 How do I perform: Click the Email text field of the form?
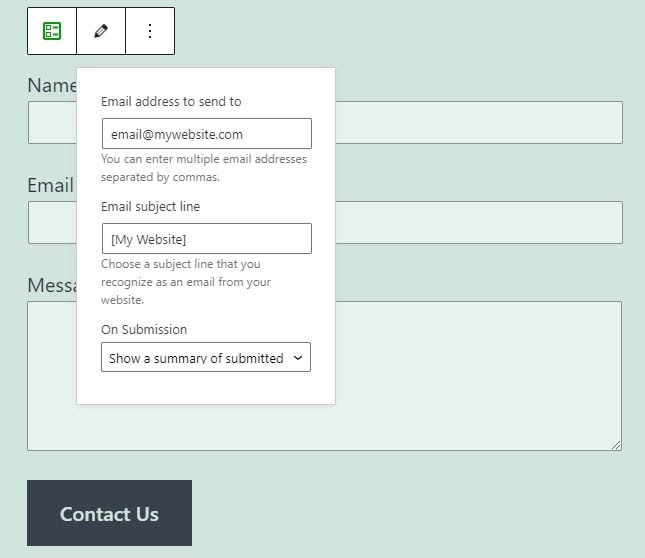coord(480,222)
